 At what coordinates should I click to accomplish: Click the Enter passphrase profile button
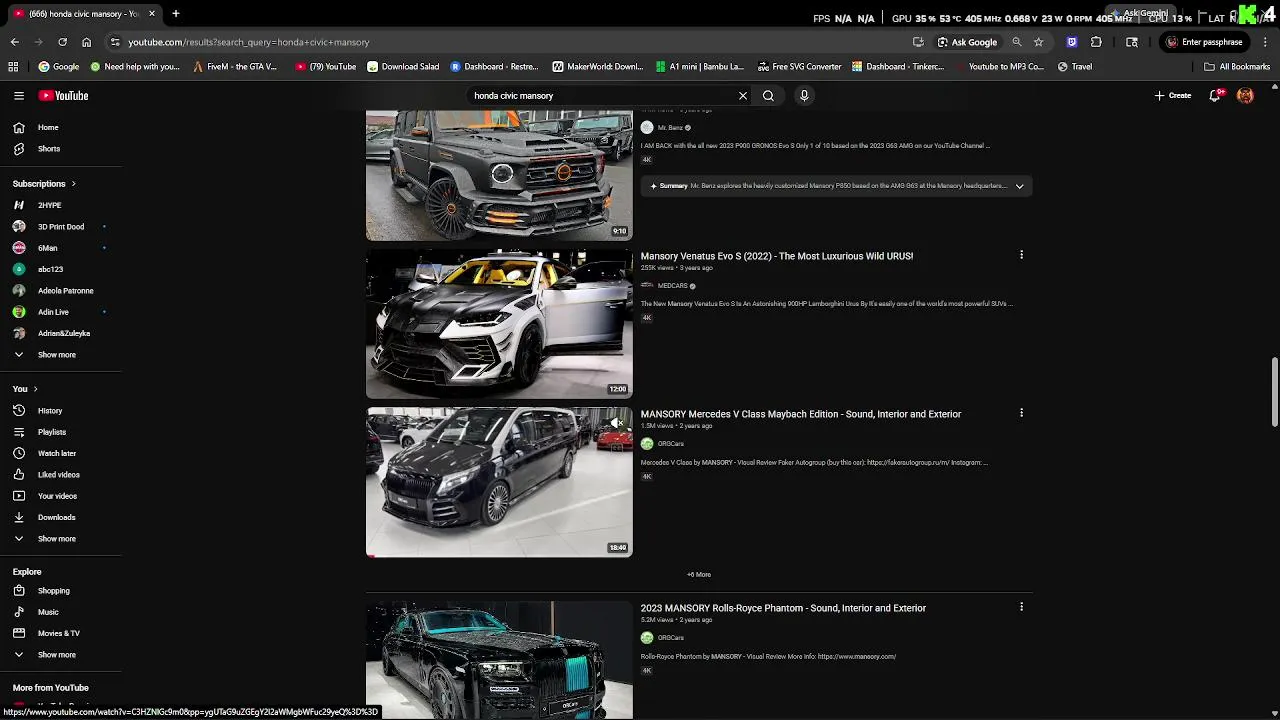click(1204, 42)
